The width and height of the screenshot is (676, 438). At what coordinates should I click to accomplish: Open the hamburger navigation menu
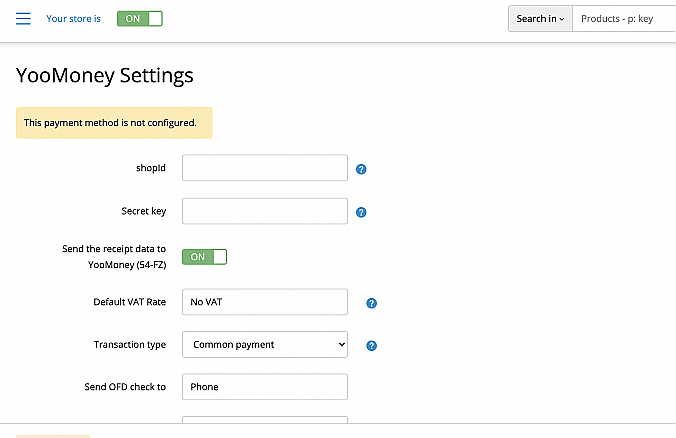(x=23, y=19)
